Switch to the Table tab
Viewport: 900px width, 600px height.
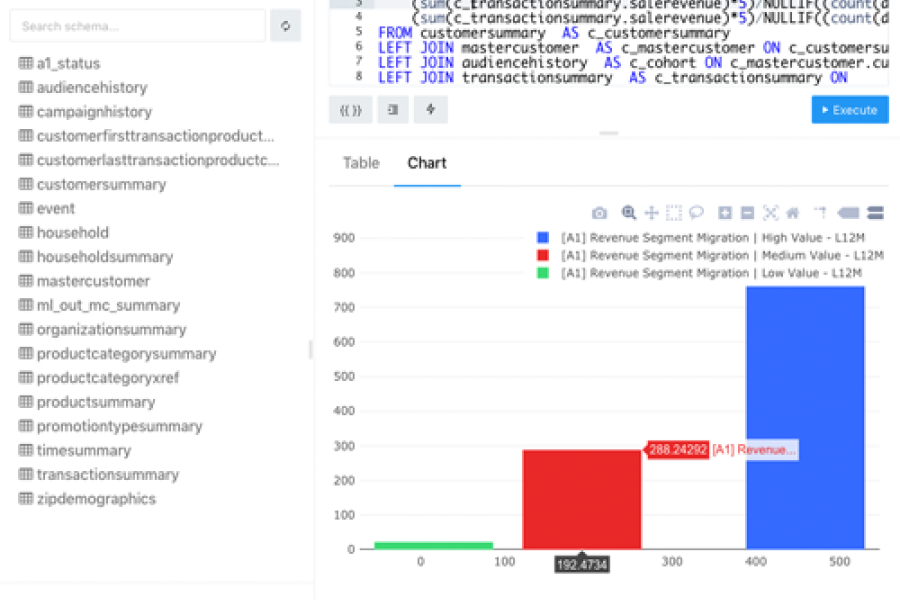360,162
